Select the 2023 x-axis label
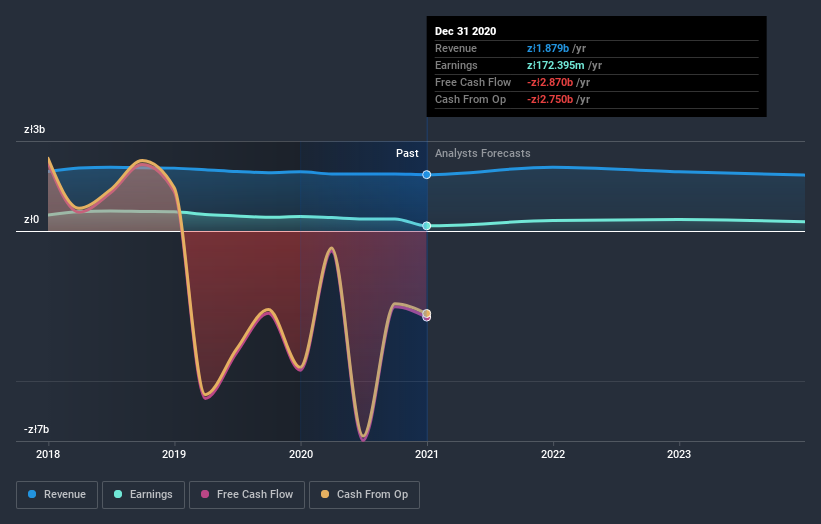The image size is (821, 524). click(679, 454)
